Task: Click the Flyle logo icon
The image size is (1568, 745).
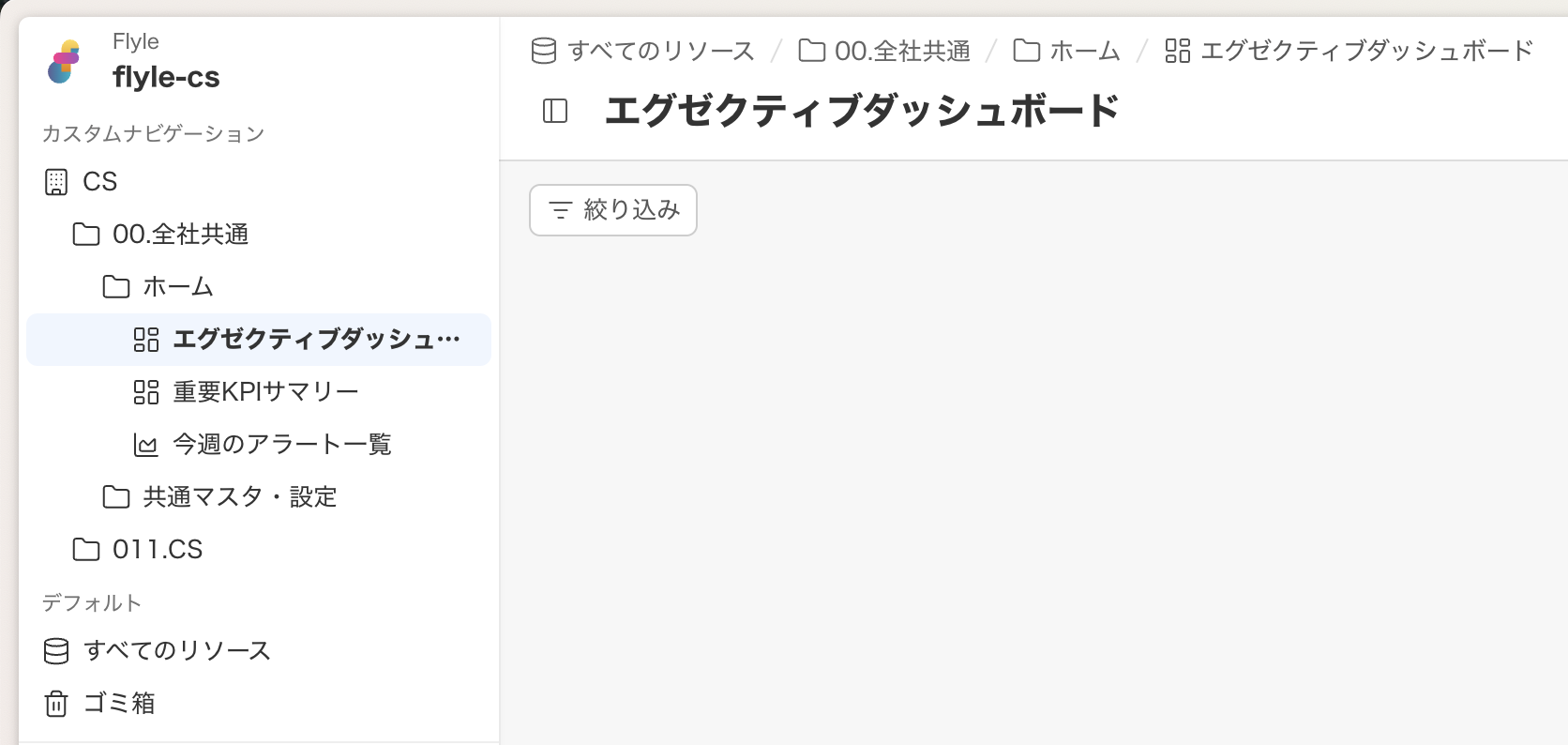Action: pos(64,61)
